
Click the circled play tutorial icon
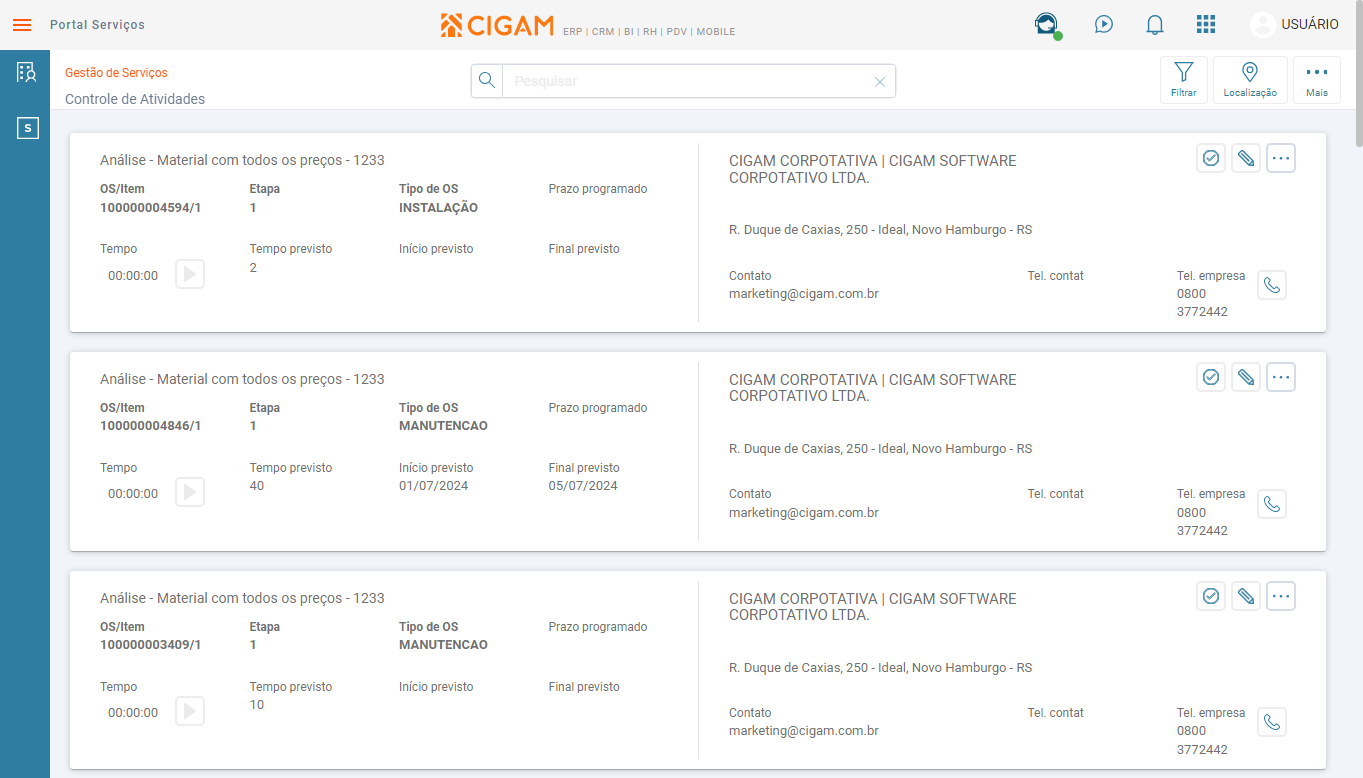click(x=1104, y=24)
